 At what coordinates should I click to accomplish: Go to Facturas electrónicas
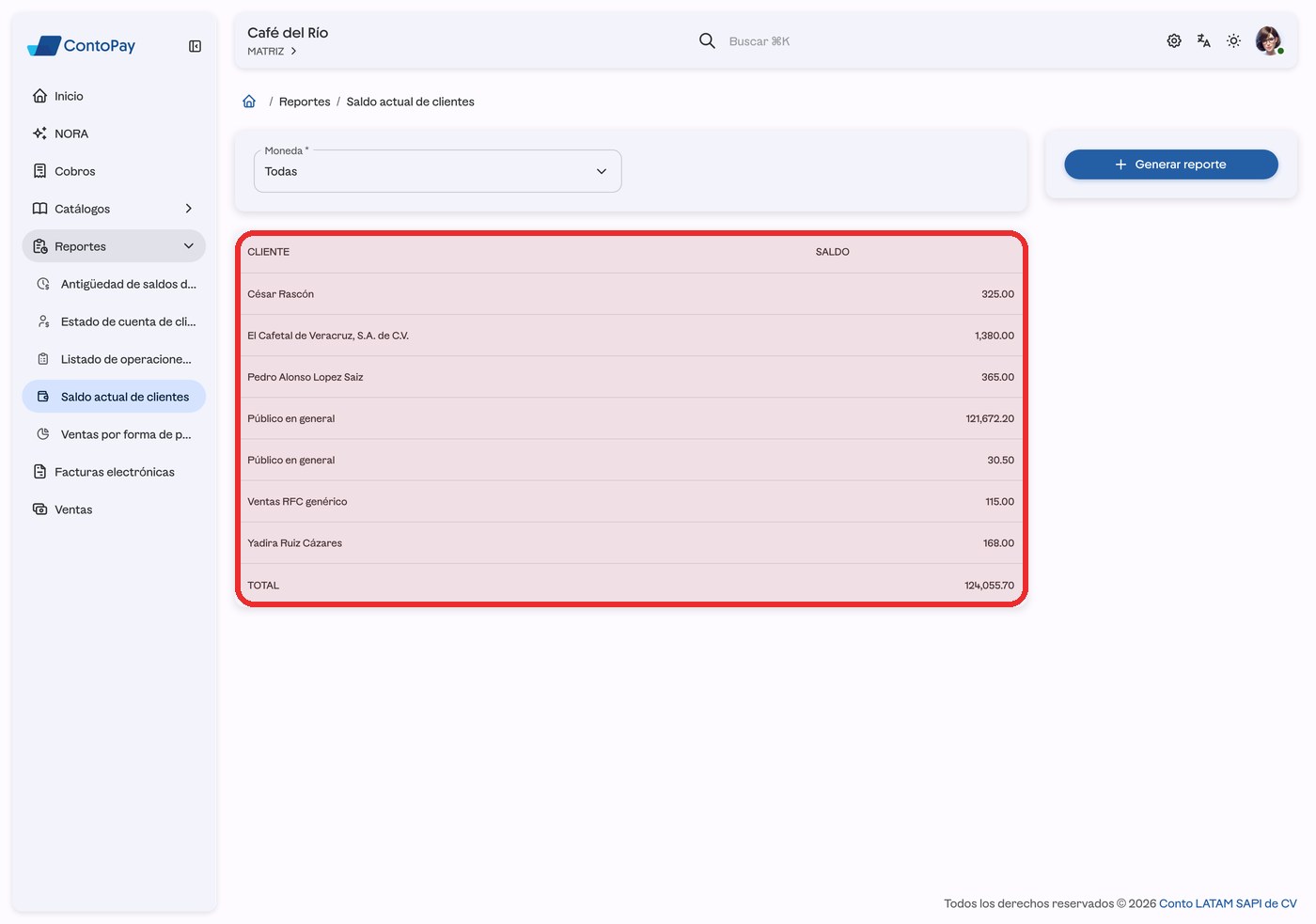pos(114,472)
